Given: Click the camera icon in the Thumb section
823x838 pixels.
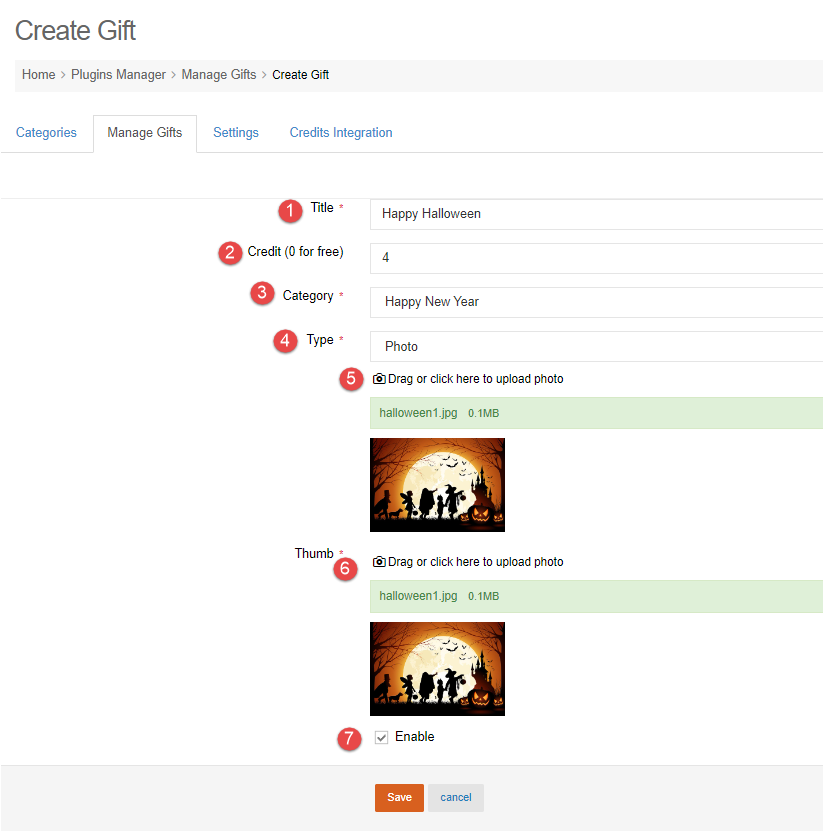Looking at the screenshot, I should [379, 562].
